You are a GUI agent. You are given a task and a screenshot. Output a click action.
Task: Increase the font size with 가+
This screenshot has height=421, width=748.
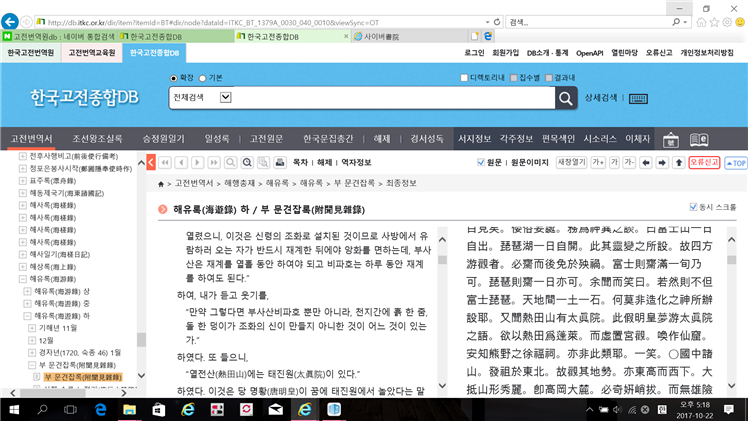pos(598,163)
